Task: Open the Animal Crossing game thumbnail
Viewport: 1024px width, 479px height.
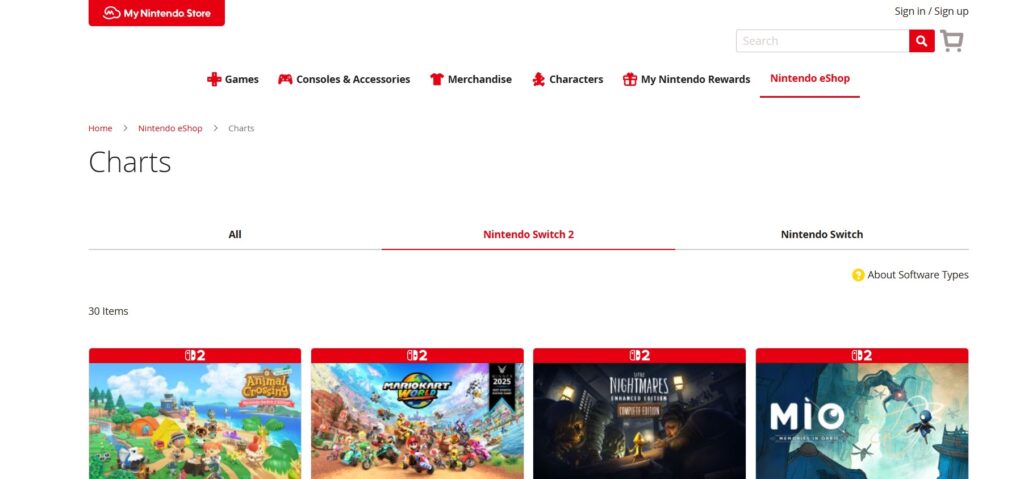Action: pos(195,420)
